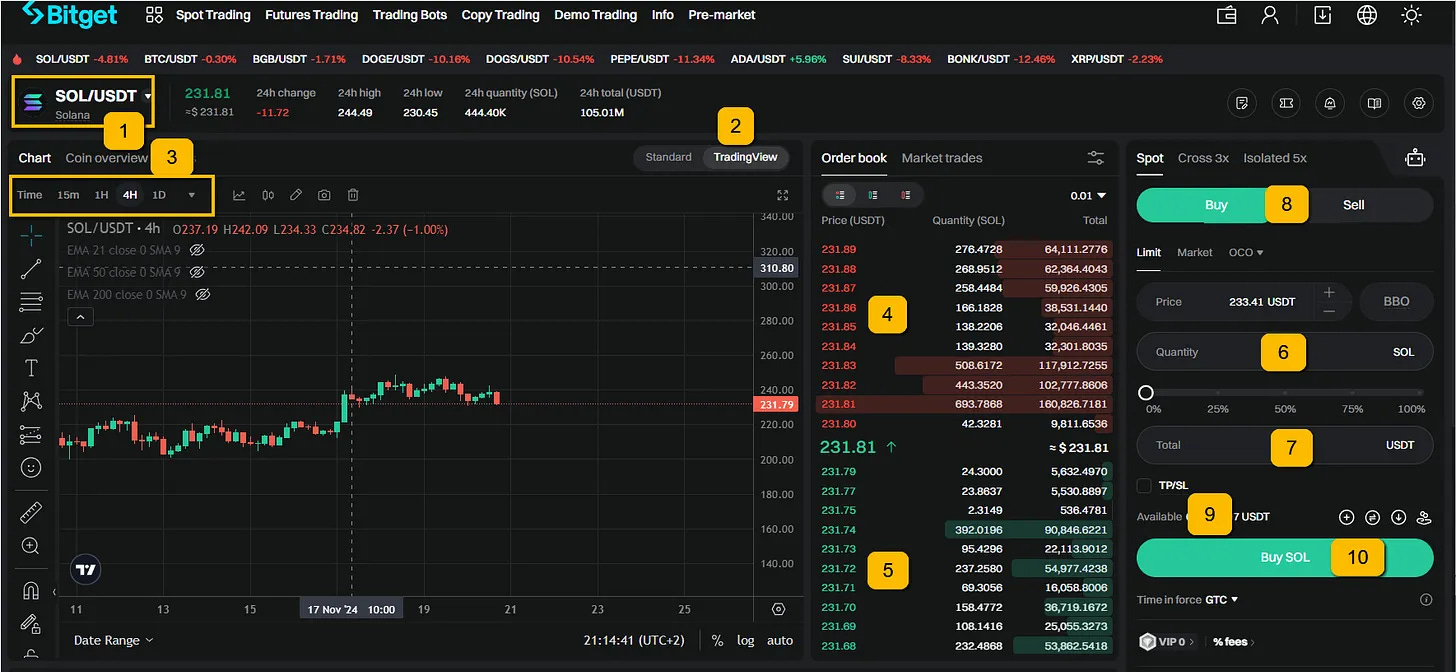This screenshot has height=672, width=1456.
Task: Set quantity slider to 50%
Action: click(x=1285, y=392)
